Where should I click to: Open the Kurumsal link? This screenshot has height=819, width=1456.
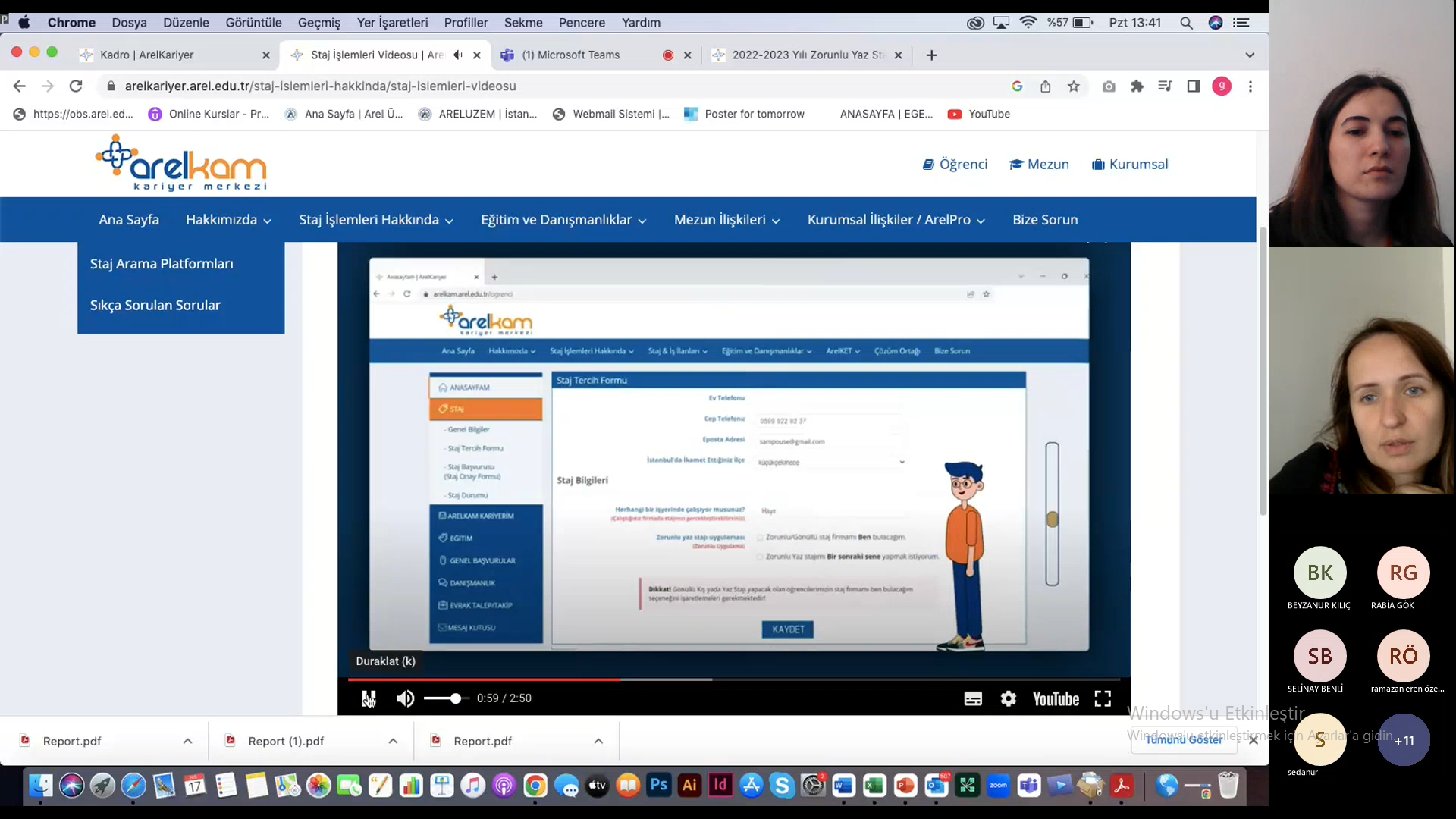(x=1130, y=165)
